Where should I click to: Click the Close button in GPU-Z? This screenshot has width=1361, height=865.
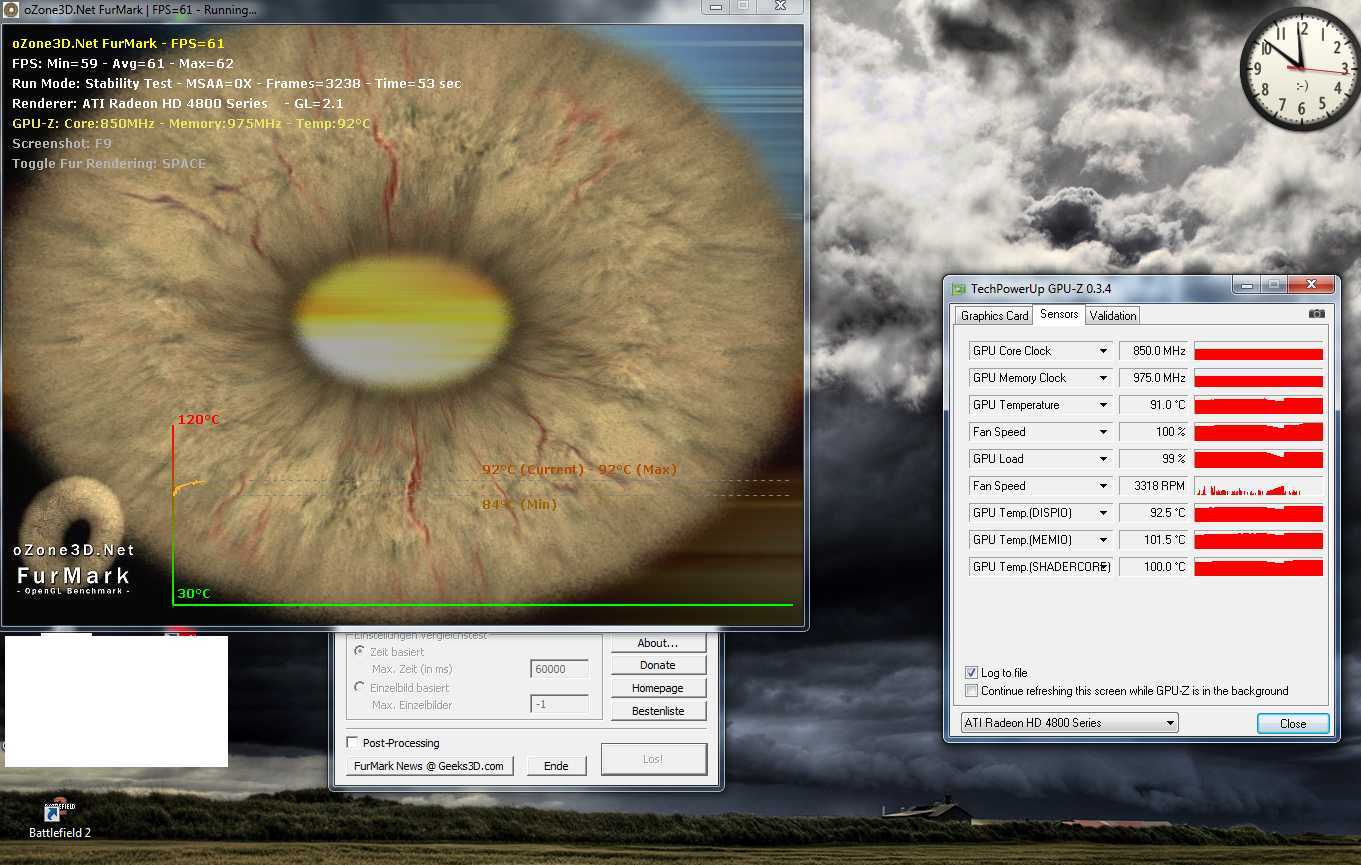(1293, 723)
